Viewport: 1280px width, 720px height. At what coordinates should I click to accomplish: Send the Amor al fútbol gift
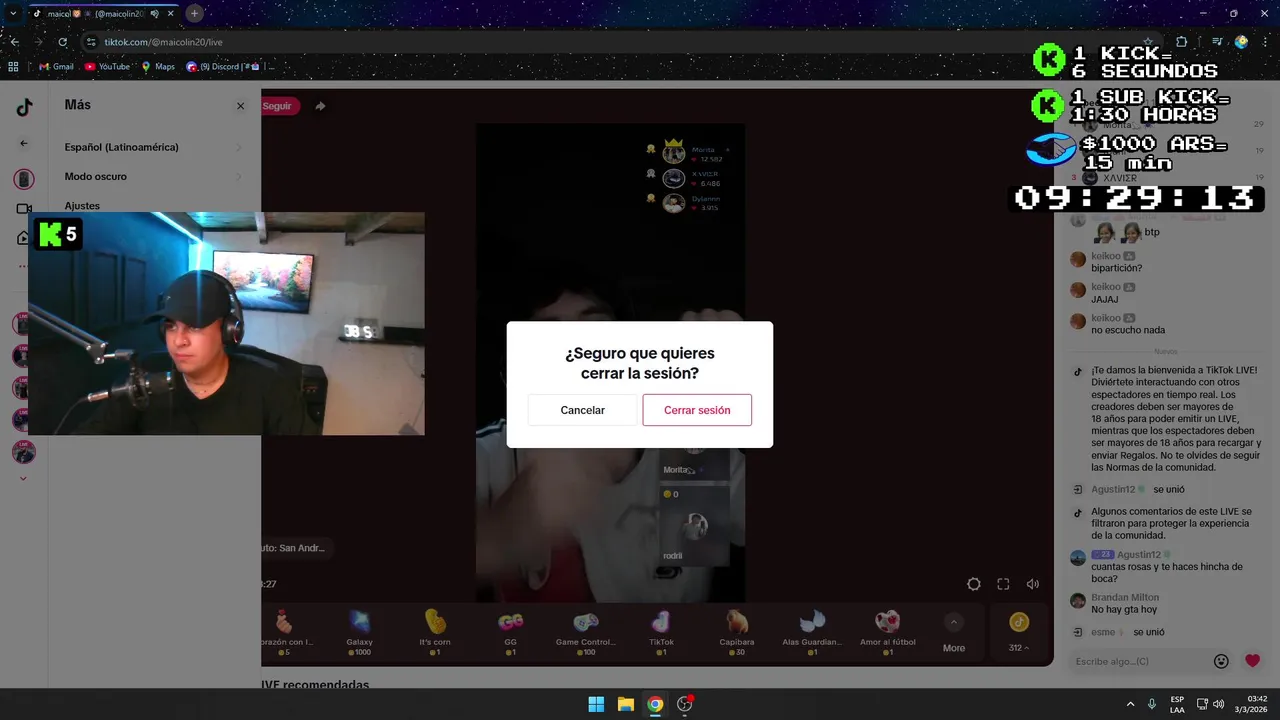pos(888,631)
